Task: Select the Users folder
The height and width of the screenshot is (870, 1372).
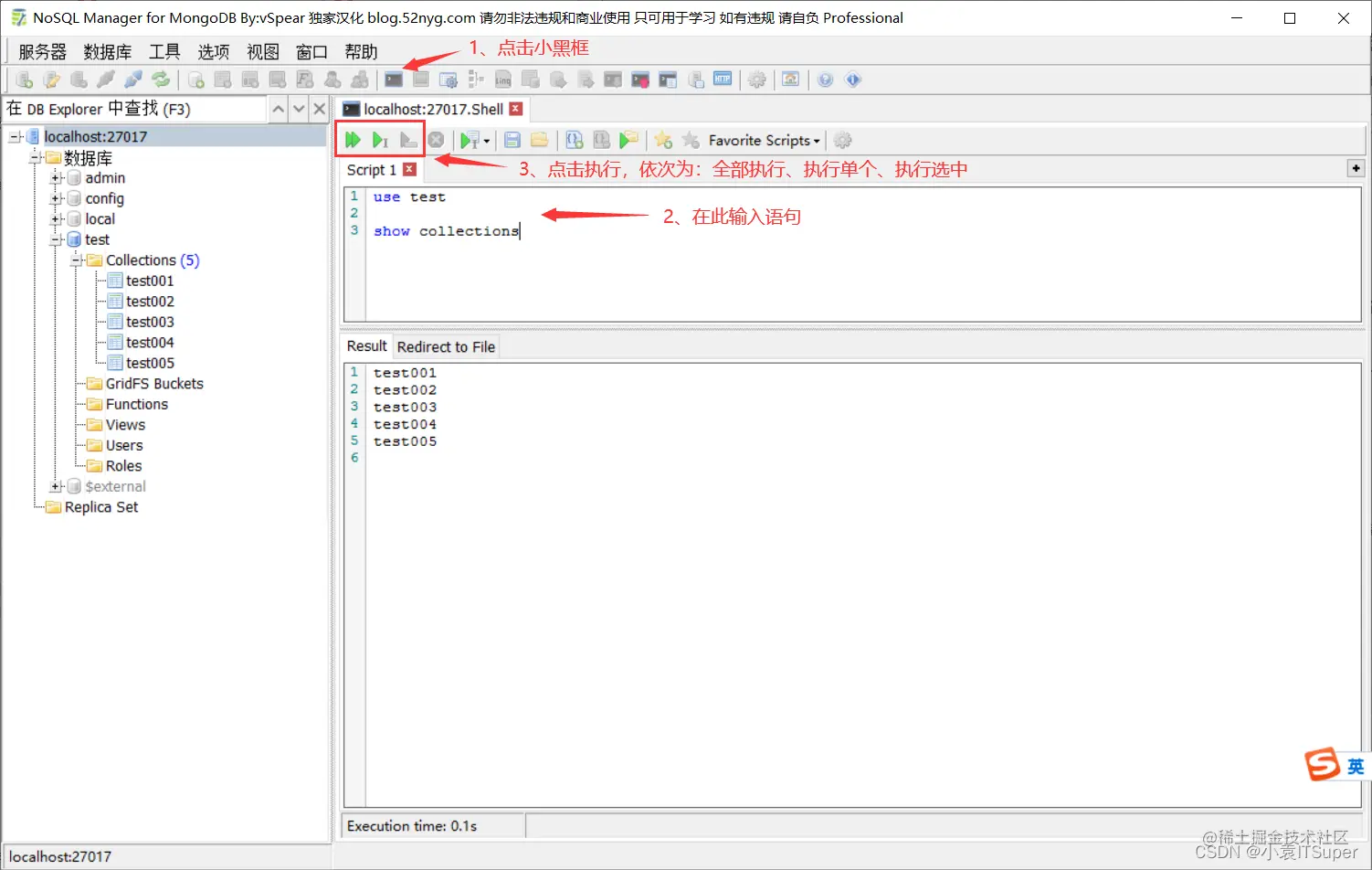Action: tap(124, 445)
